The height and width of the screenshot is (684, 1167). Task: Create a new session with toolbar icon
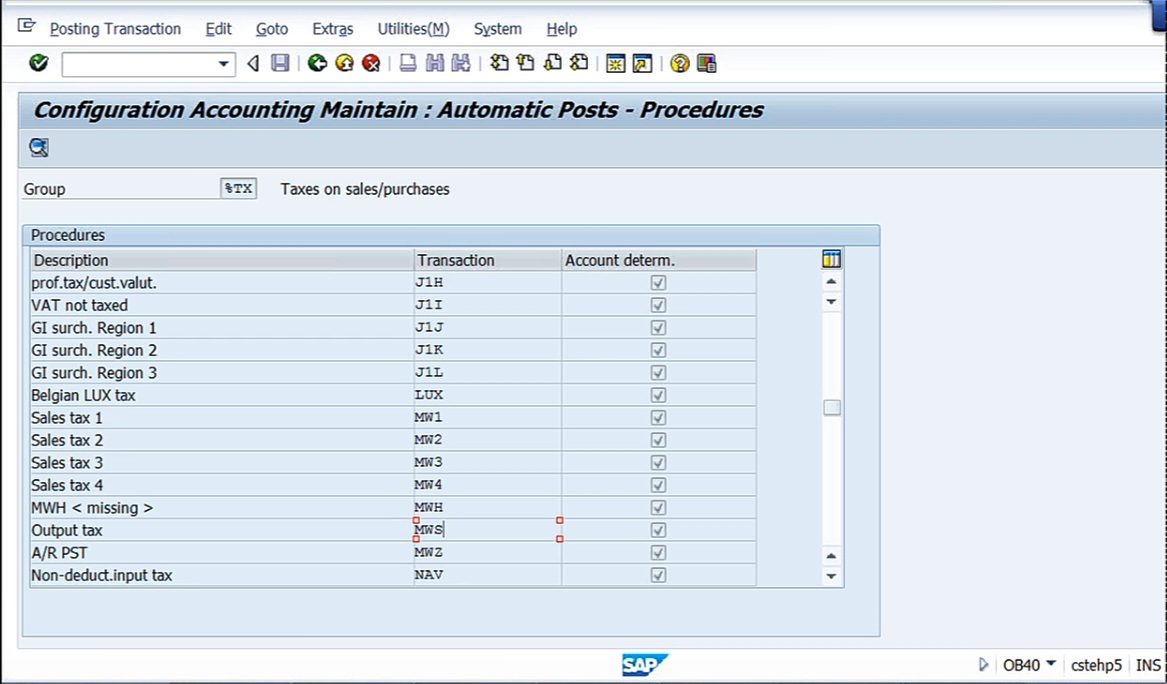616,63
